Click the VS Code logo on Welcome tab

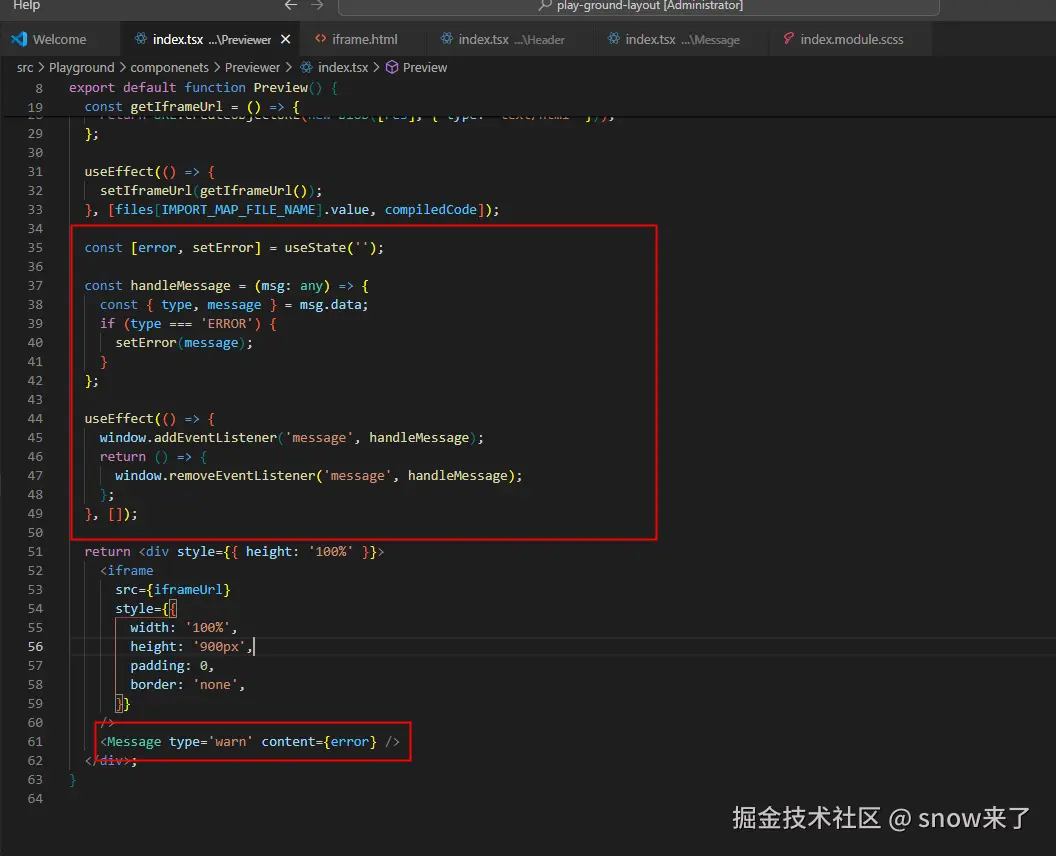pyautogui.click(x=19, y=39)
